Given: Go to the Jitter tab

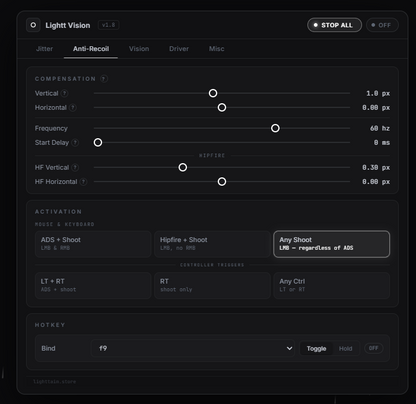Looking at the screenshot, I should coord(44,49).
